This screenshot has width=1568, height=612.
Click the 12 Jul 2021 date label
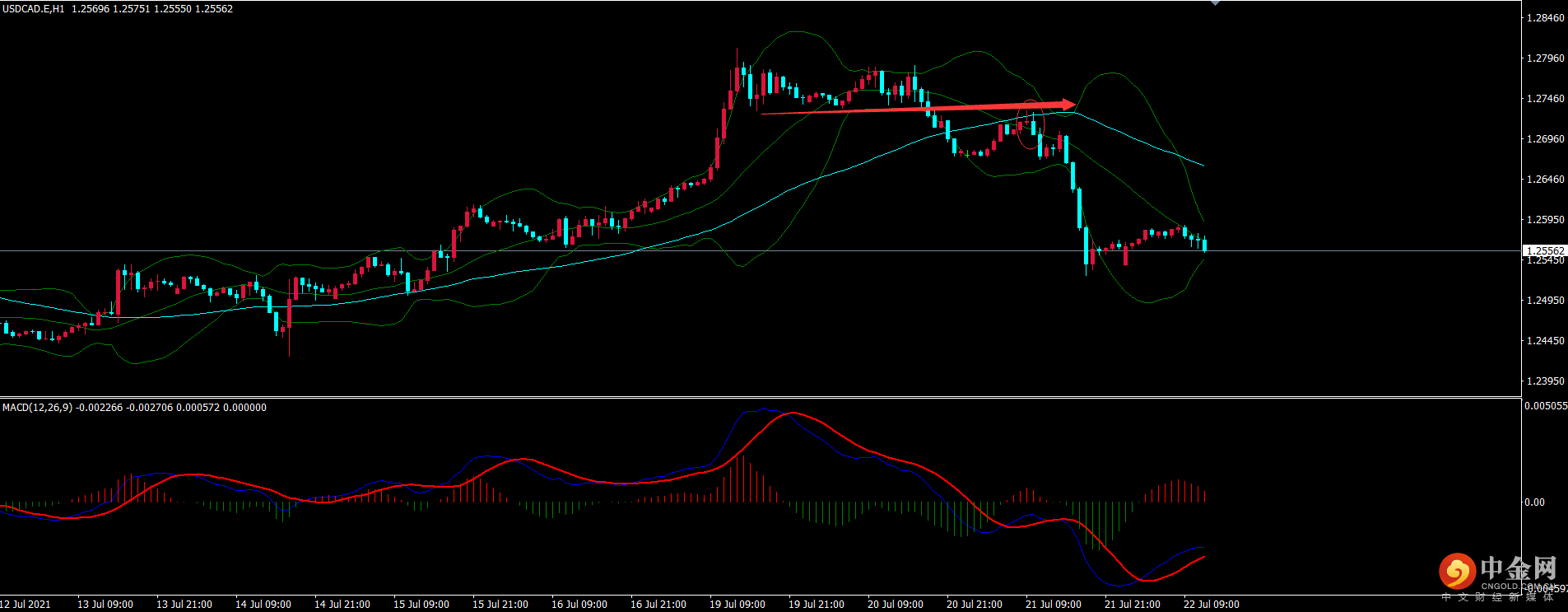click(26, 605)
